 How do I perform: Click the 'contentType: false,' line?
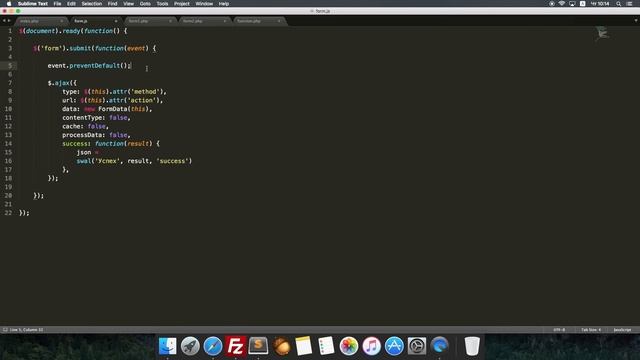(x=96, y=118)
